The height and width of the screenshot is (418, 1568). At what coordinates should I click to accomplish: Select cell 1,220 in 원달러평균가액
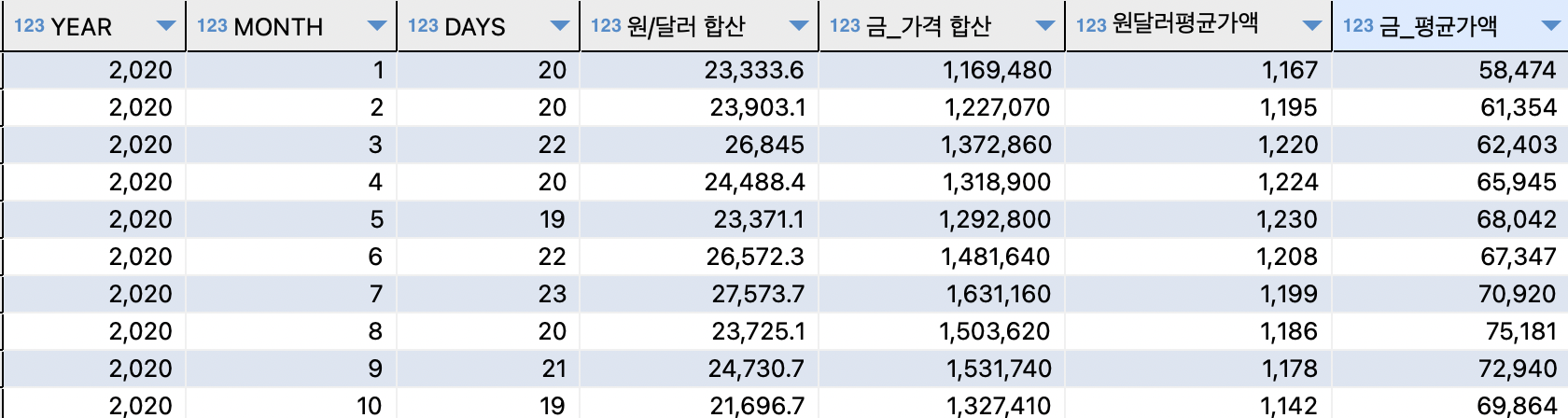(1198, 145)
